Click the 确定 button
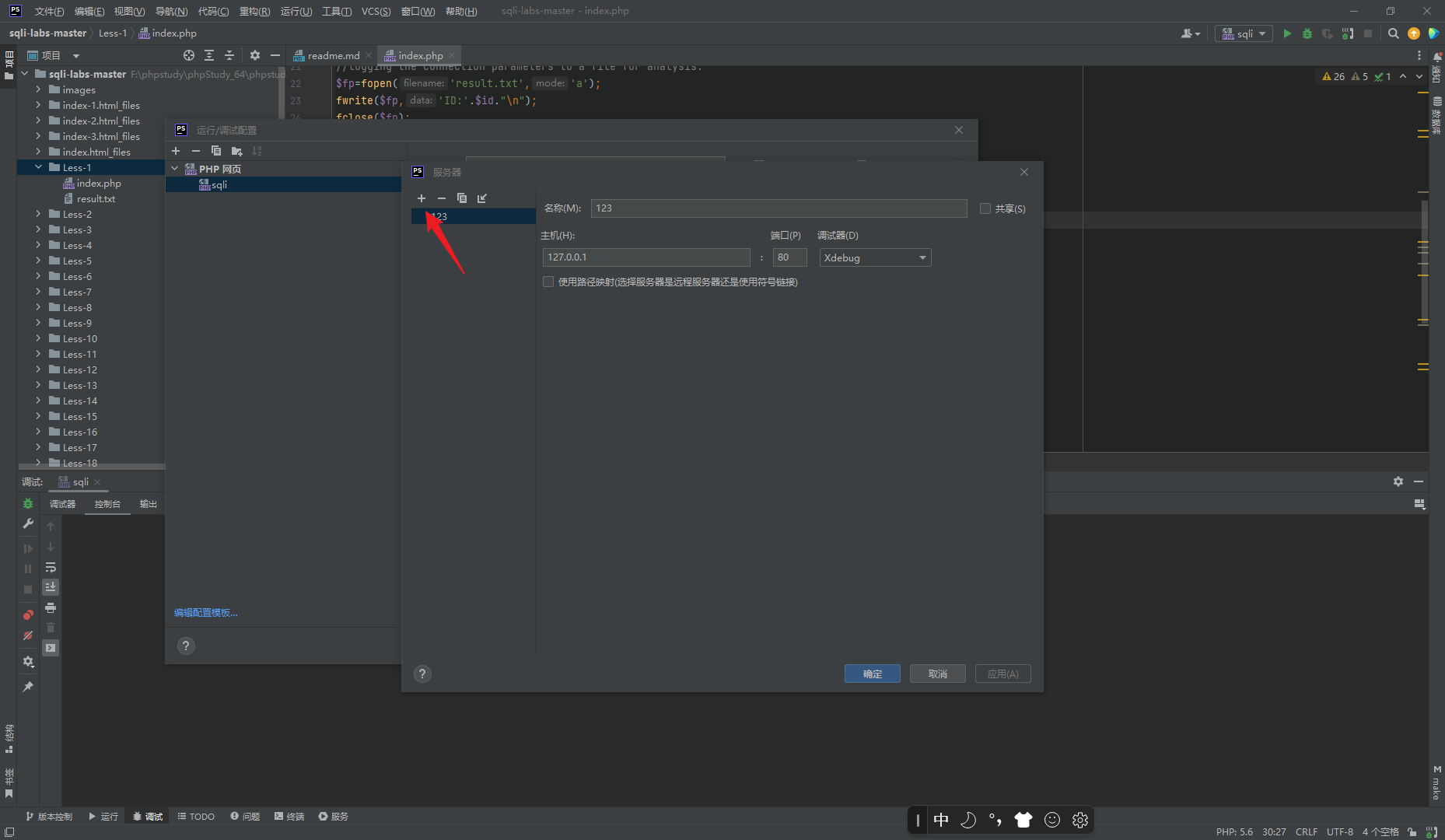 [872, 674]
